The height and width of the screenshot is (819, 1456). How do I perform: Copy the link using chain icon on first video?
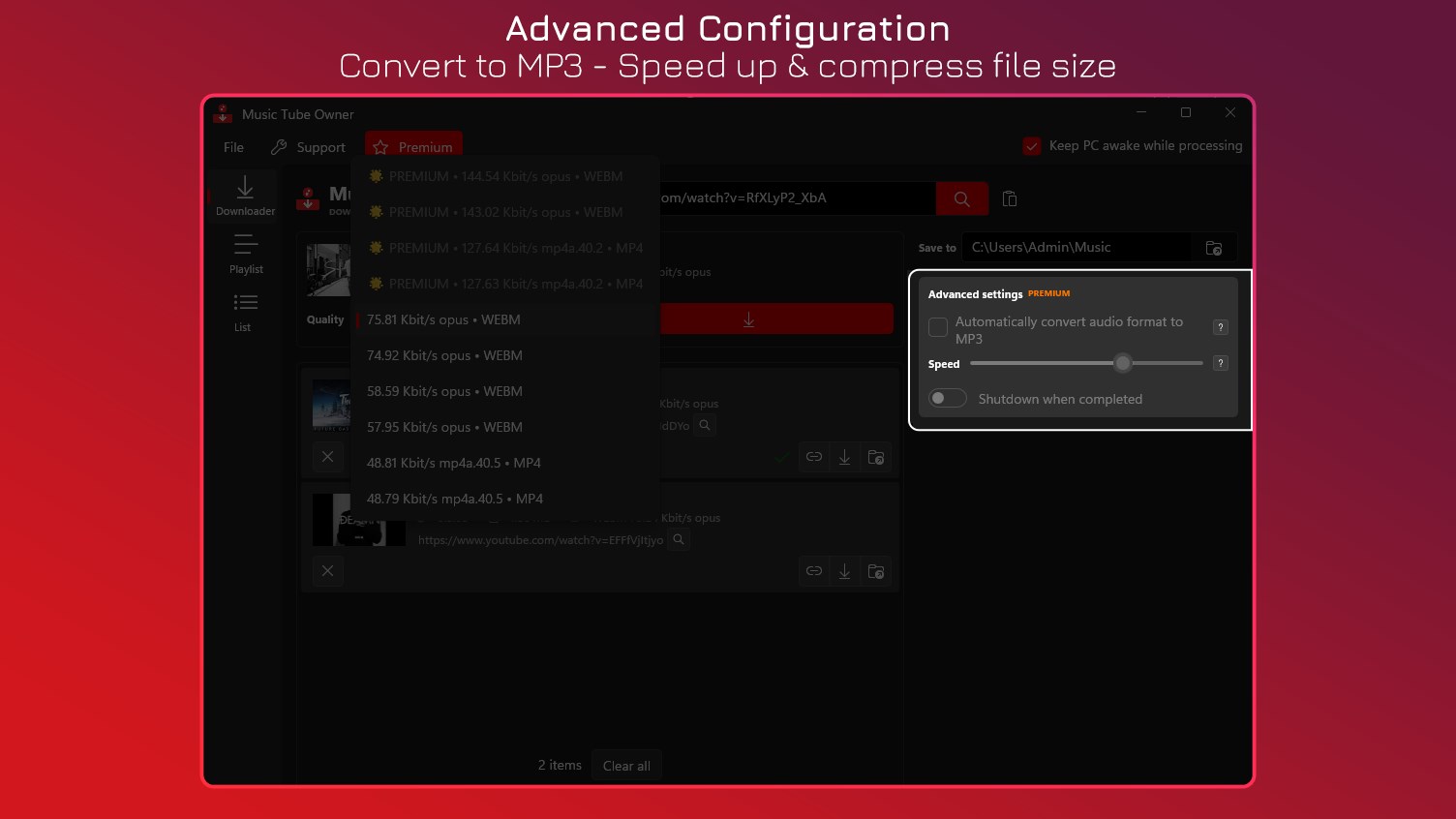[814, 456]
